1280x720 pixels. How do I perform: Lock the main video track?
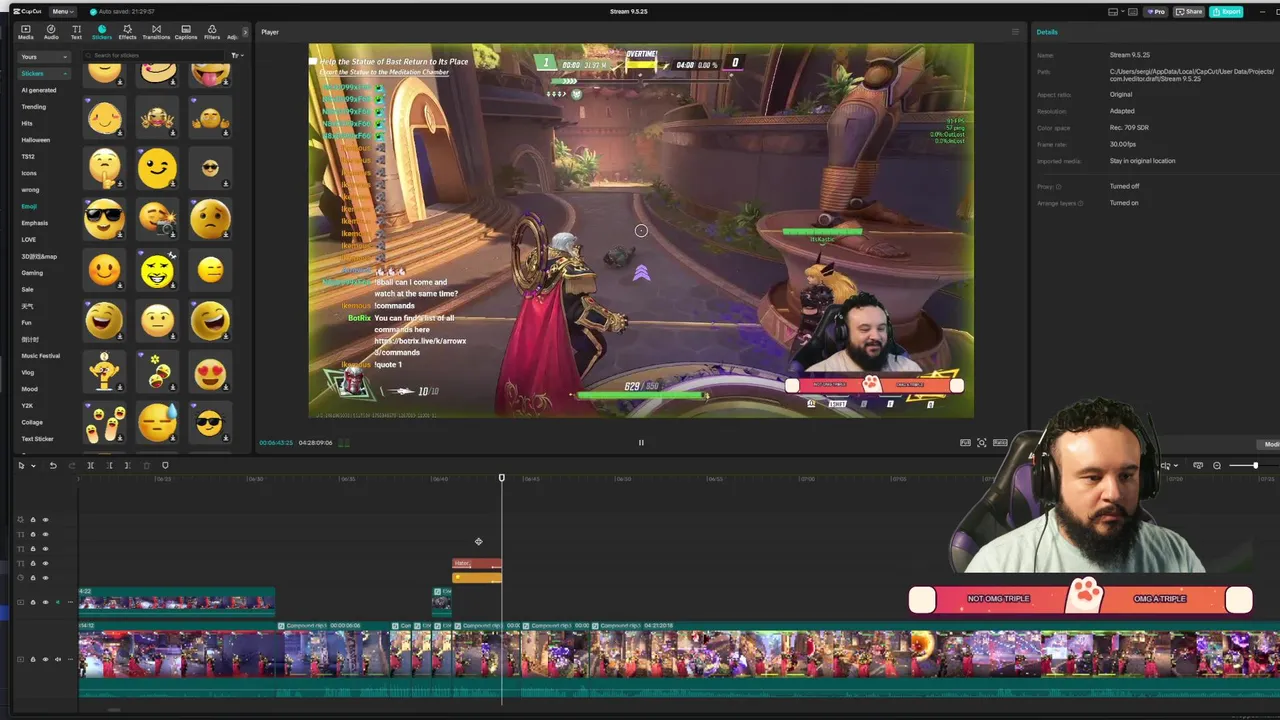(33, 659)
